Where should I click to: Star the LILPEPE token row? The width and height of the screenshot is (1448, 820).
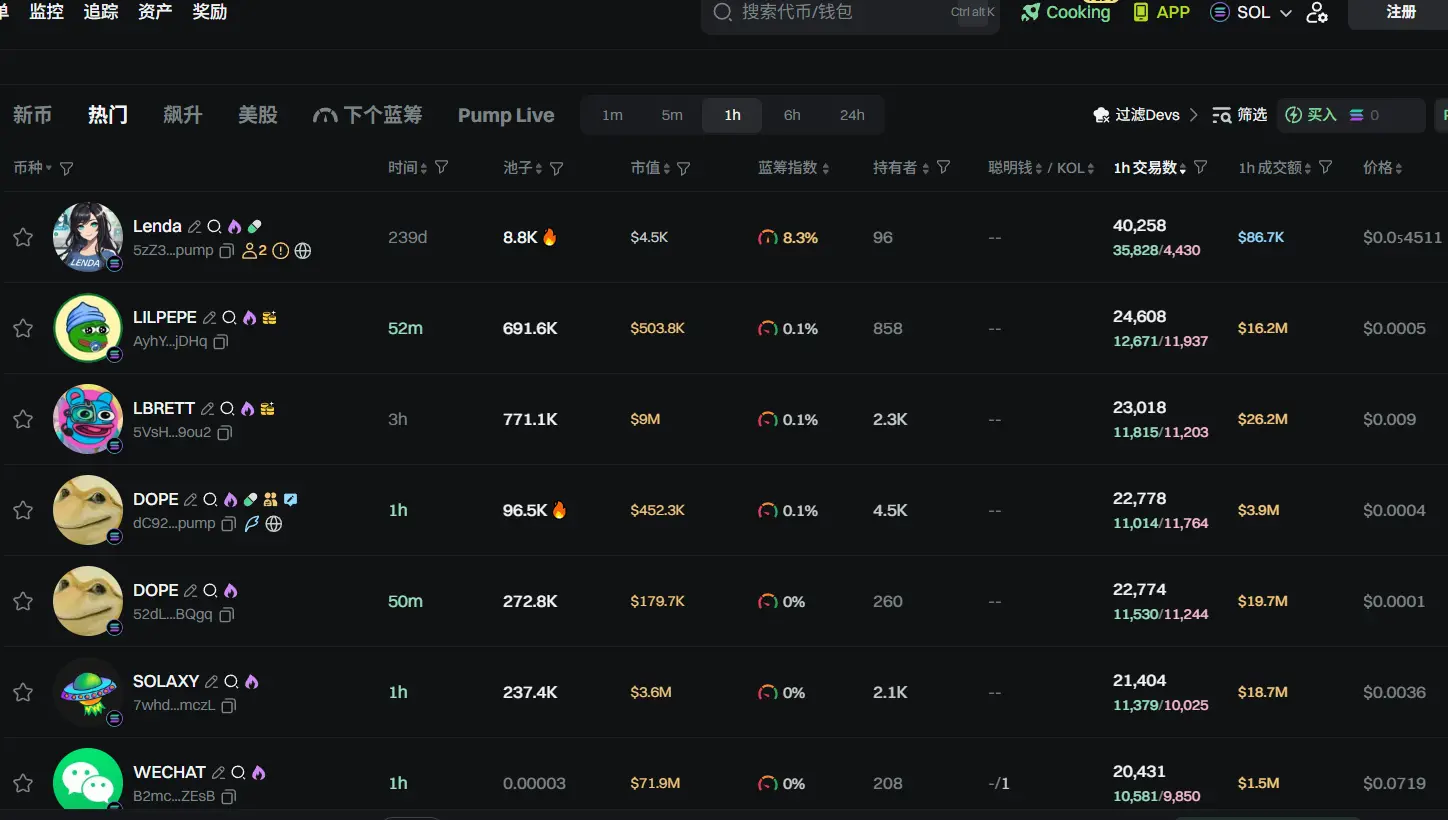[23, 328]
